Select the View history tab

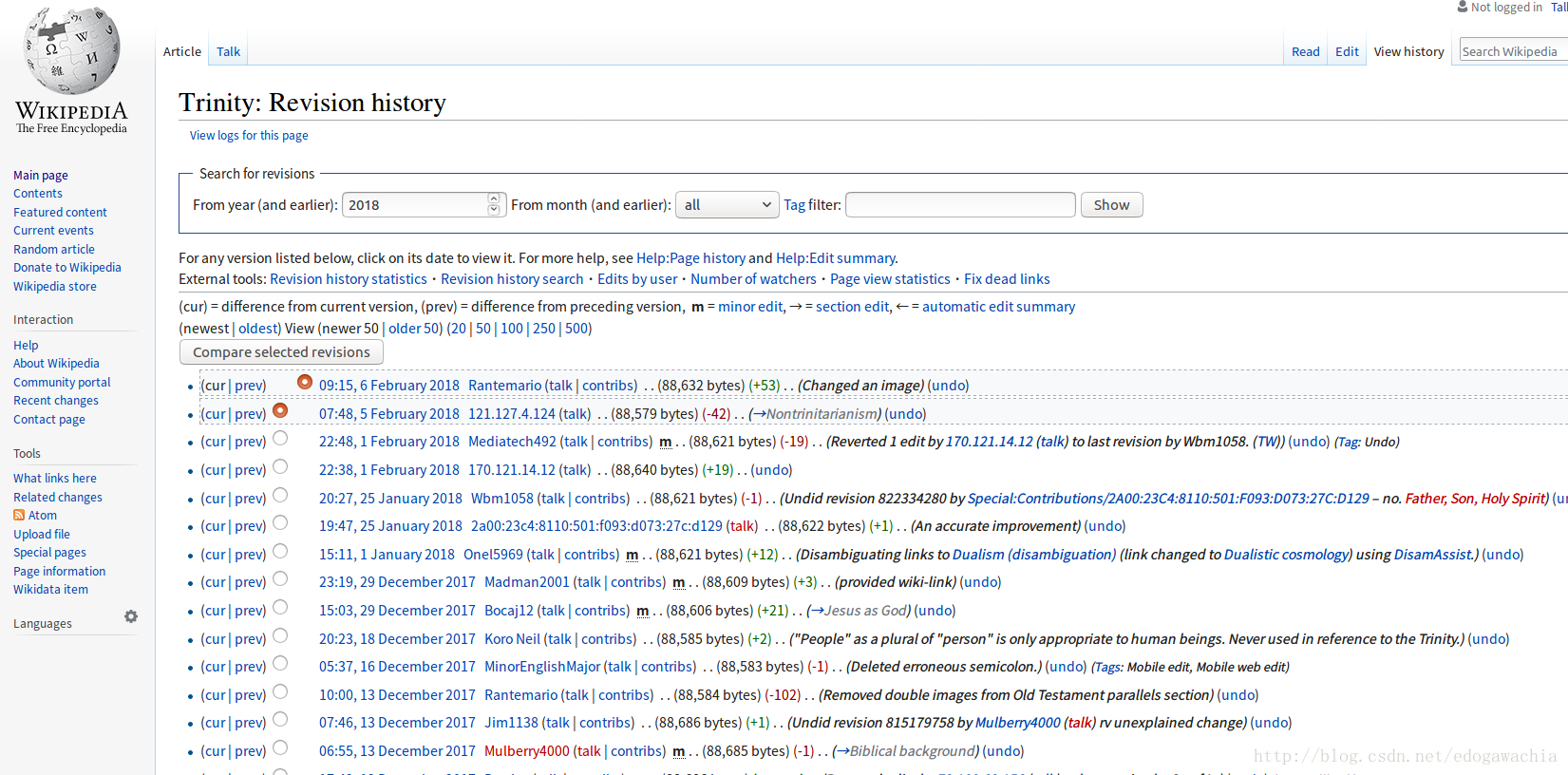[x=1408, y=51]
